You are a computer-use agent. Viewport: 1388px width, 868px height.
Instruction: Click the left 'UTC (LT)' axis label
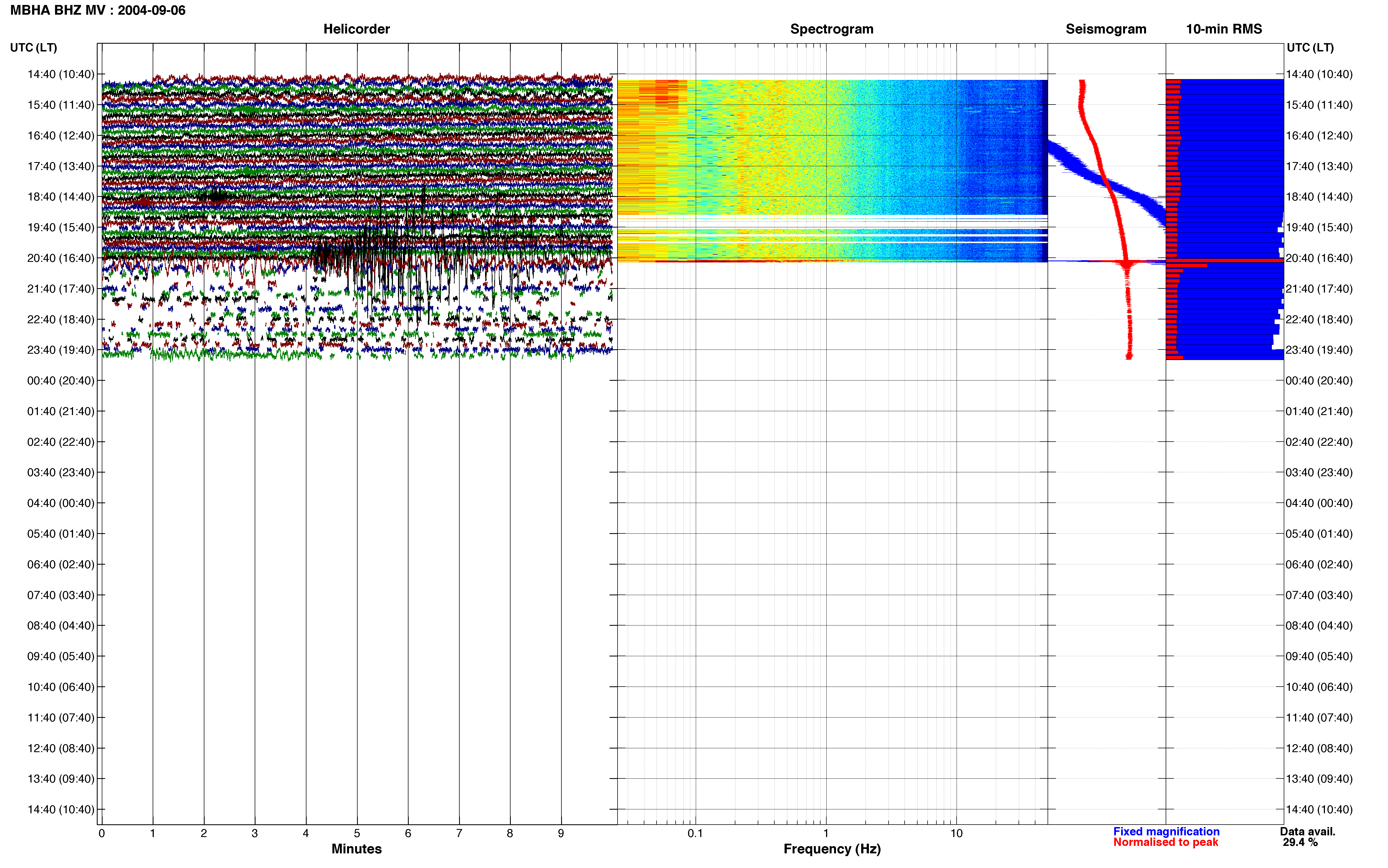tap(33, 48)
